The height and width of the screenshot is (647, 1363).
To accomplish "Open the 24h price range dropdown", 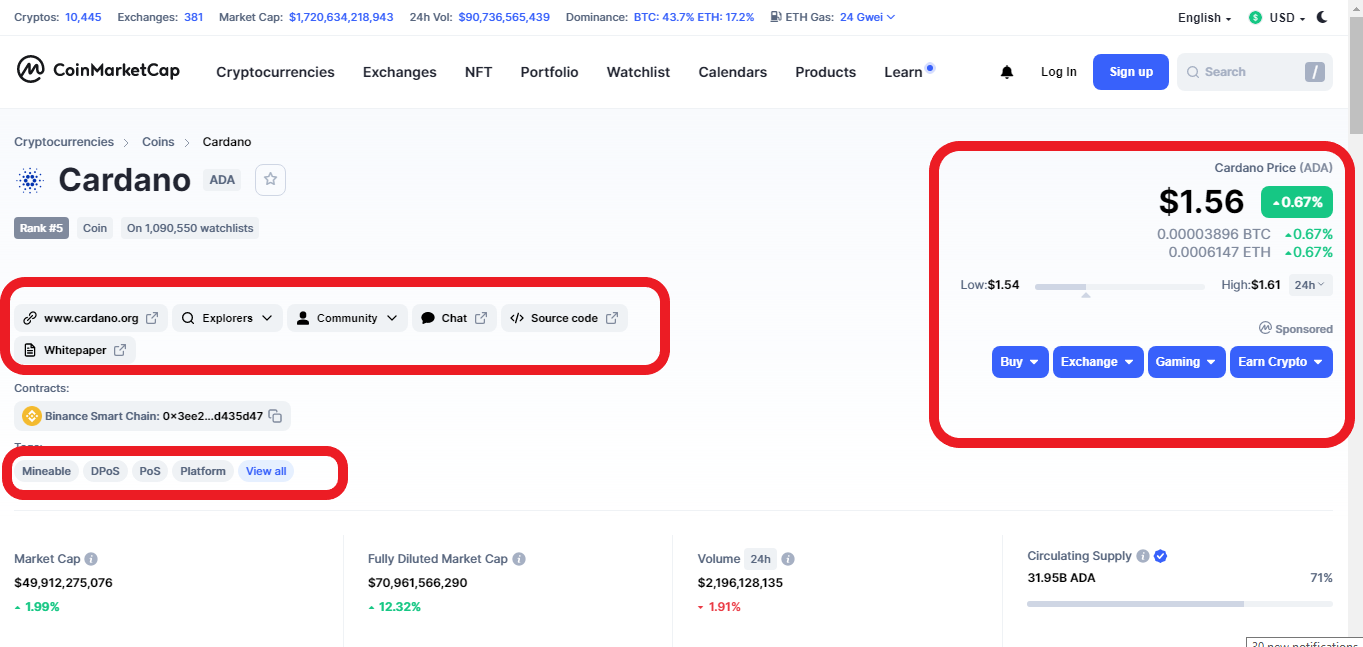I will (1310, 285).
